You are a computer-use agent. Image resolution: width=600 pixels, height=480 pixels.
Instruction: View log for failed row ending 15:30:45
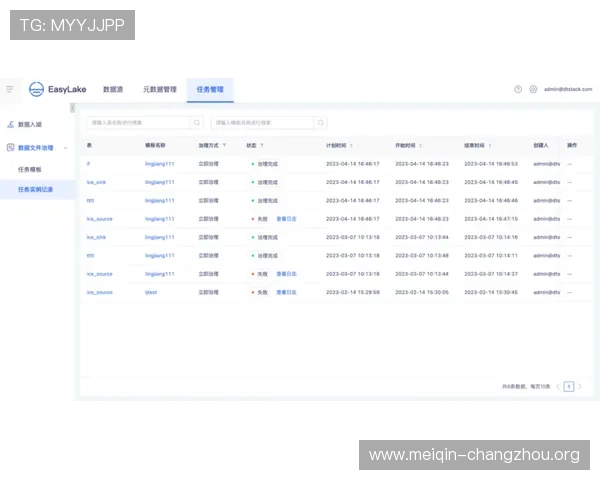coord(286,292)
